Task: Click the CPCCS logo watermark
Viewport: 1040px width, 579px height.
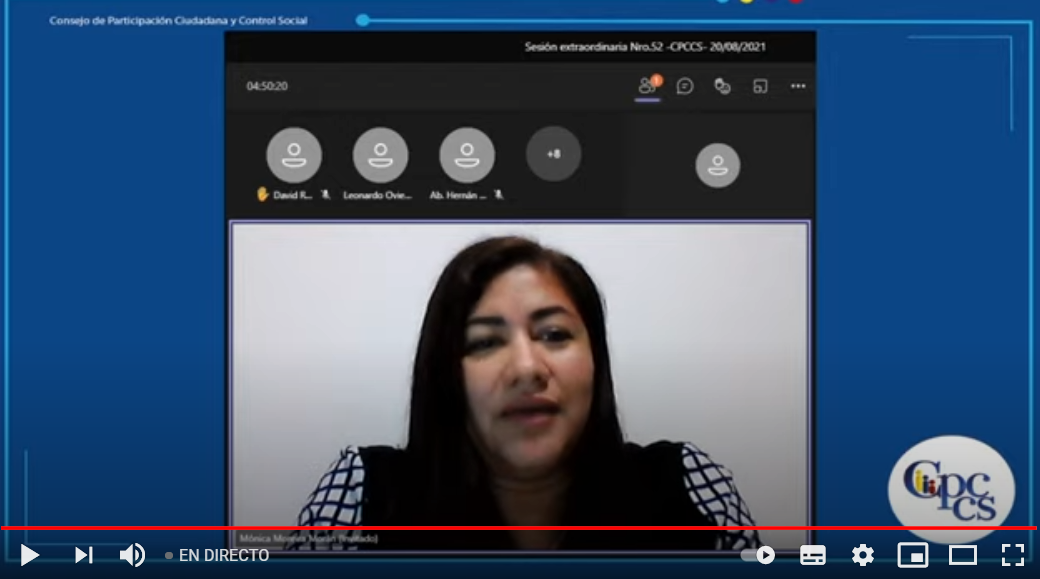Action: pos(951,489)
